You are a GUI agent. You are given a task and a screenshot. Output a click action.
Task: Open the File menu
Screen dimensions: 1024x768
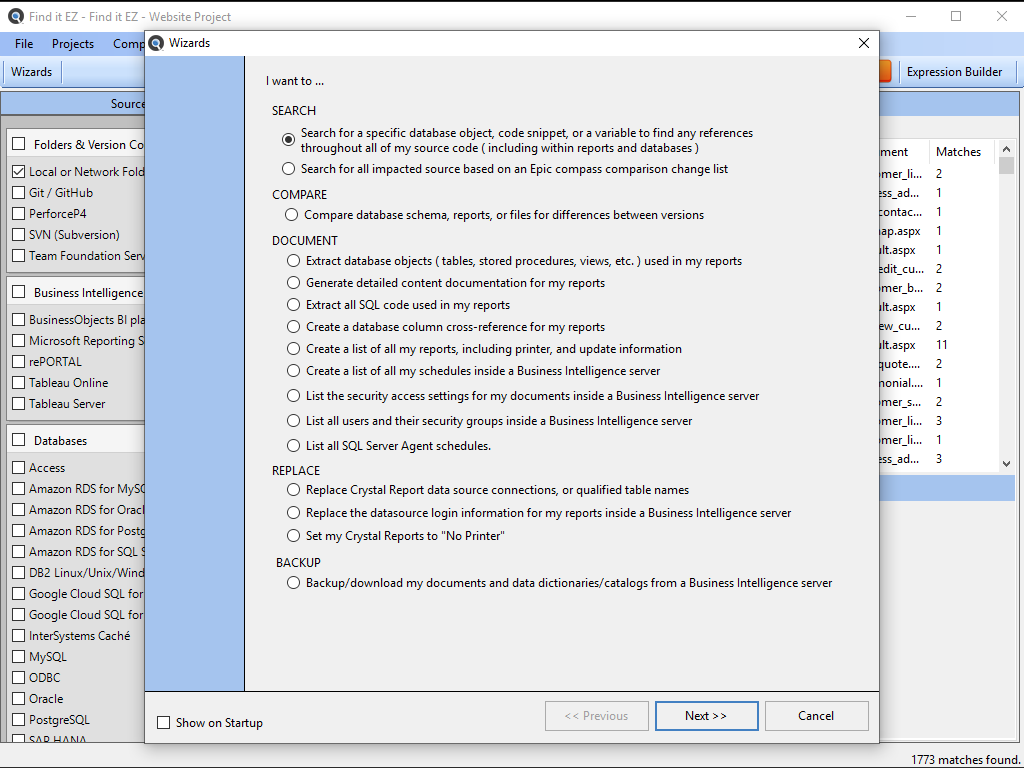24,44
